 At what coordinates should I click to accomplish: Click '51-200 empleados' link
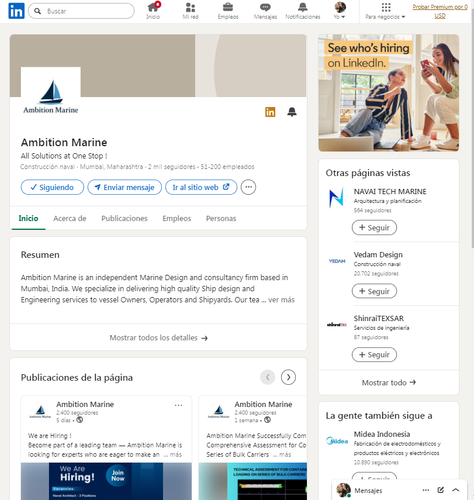coord(227,167)
